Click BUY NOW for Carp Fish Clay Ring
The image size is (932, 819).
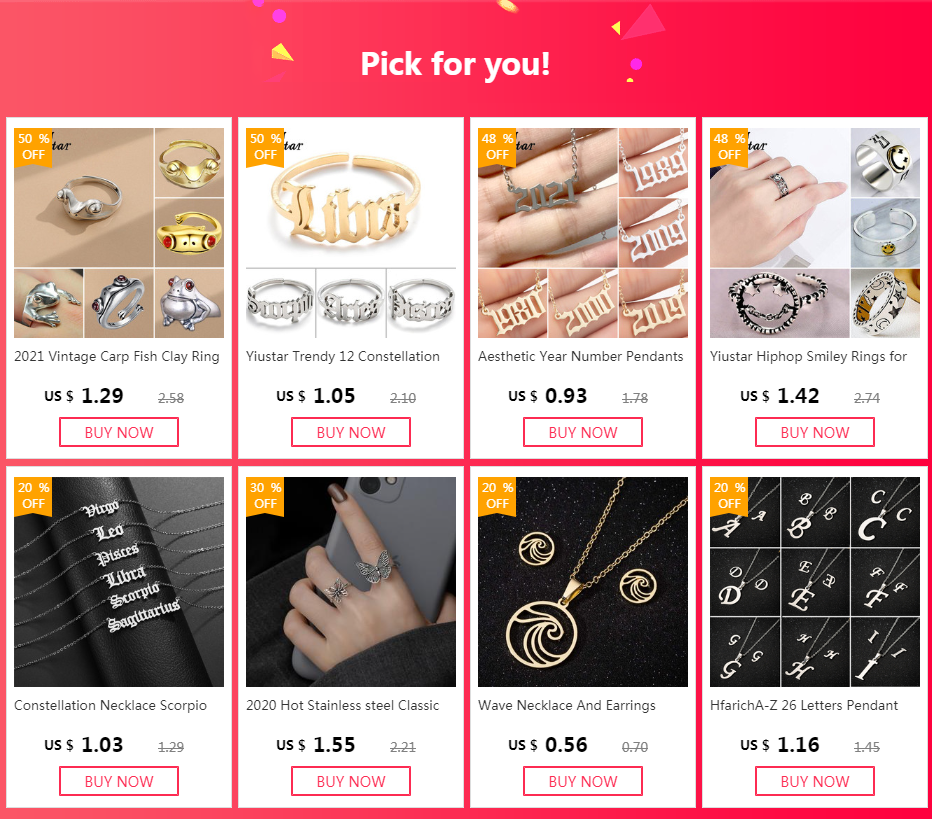click(119, 432)
